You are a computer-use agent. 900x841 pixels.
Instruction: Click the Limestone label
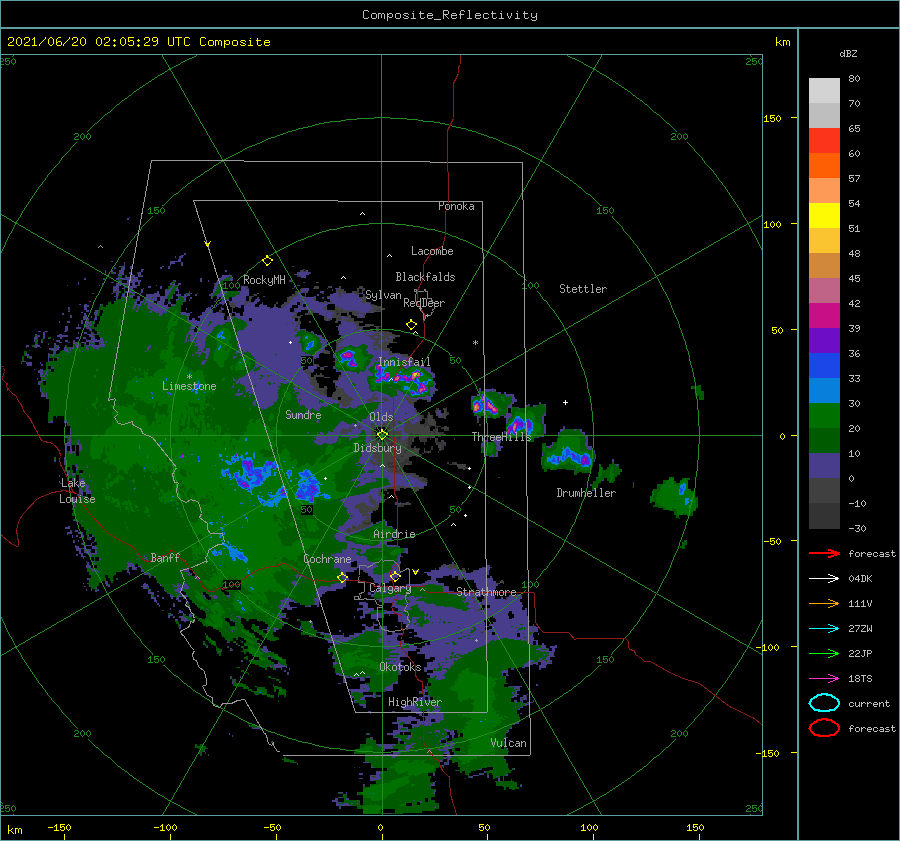[x=189, y=386]
